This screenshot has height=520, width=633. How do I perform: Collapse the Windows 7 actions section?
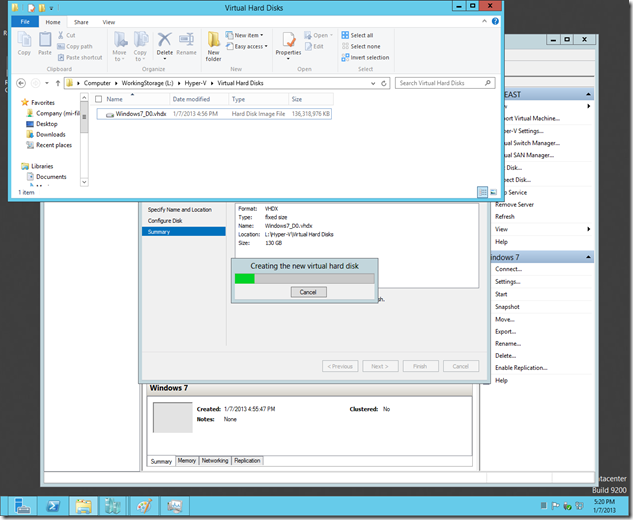(x=588, y=257)
